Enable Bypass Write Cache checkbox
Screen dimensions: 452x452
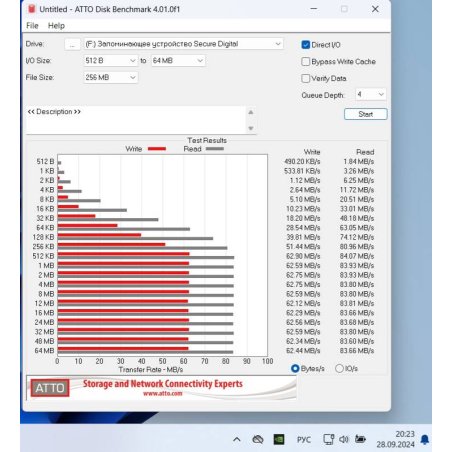click(x=305, y=61)
